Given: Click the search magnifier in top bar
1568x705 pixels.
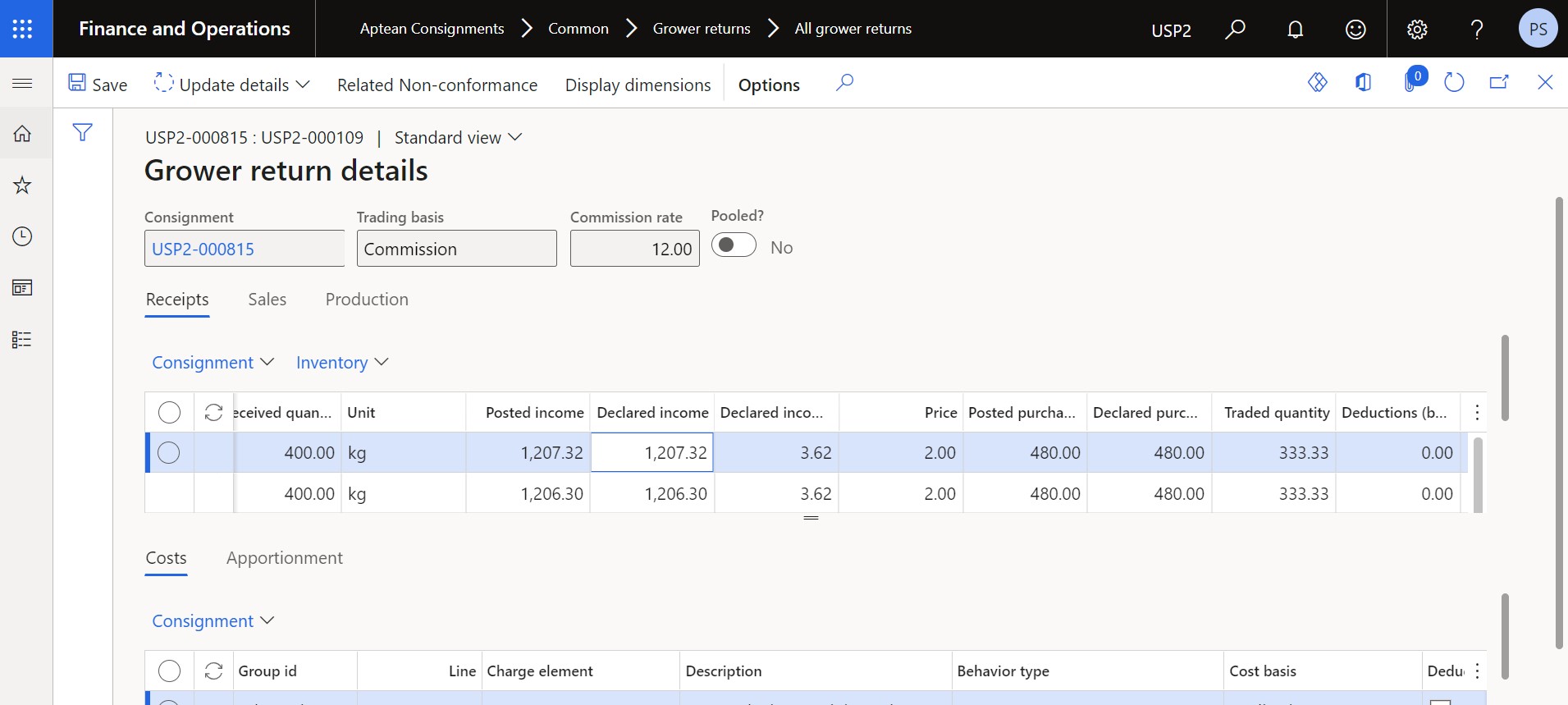Looking at the screenshot, I should point(1235,30).
